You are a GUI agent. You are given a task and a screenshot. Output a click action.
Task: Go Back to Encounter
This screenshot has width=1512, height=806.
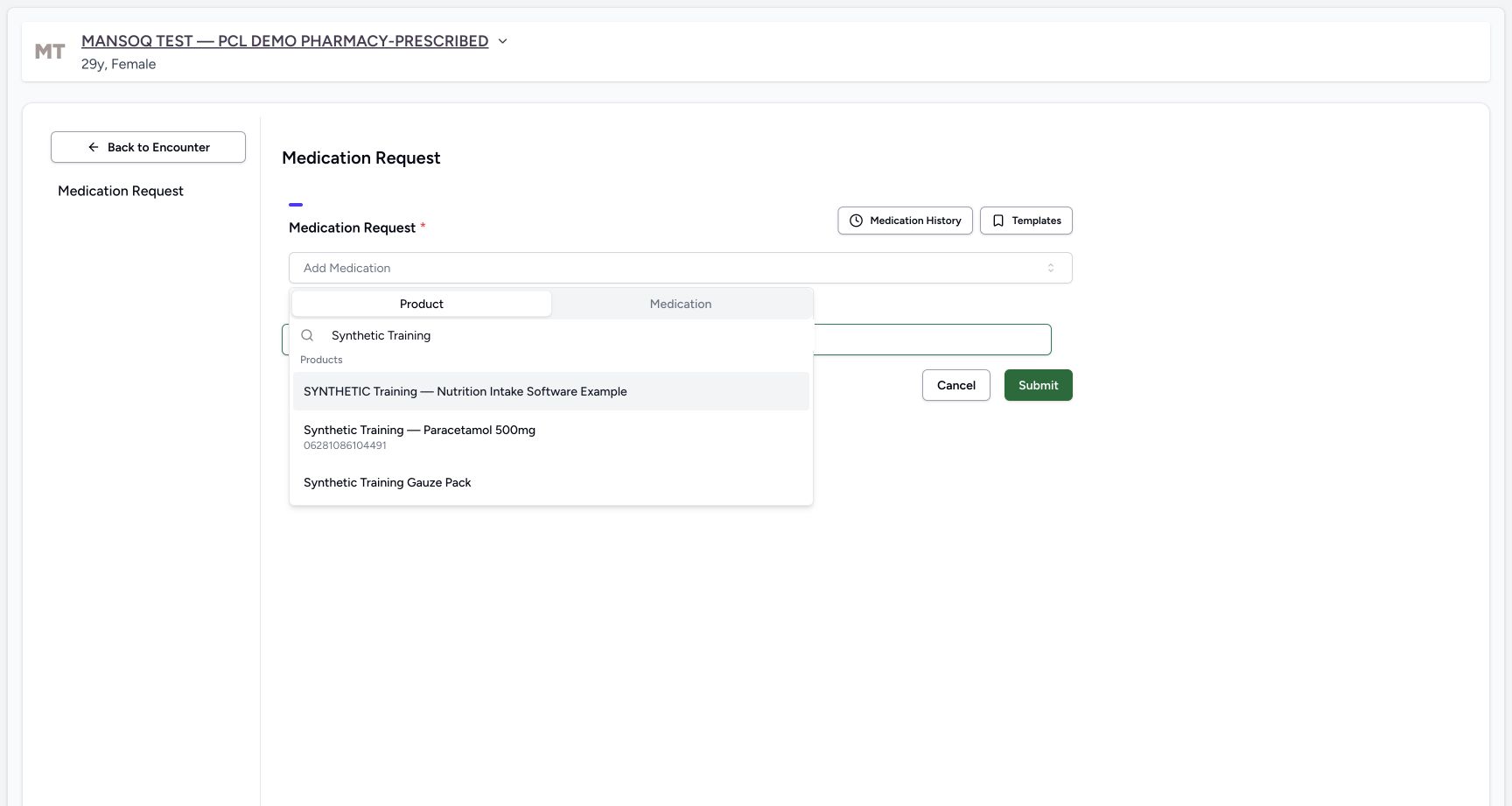pos(148,147)
